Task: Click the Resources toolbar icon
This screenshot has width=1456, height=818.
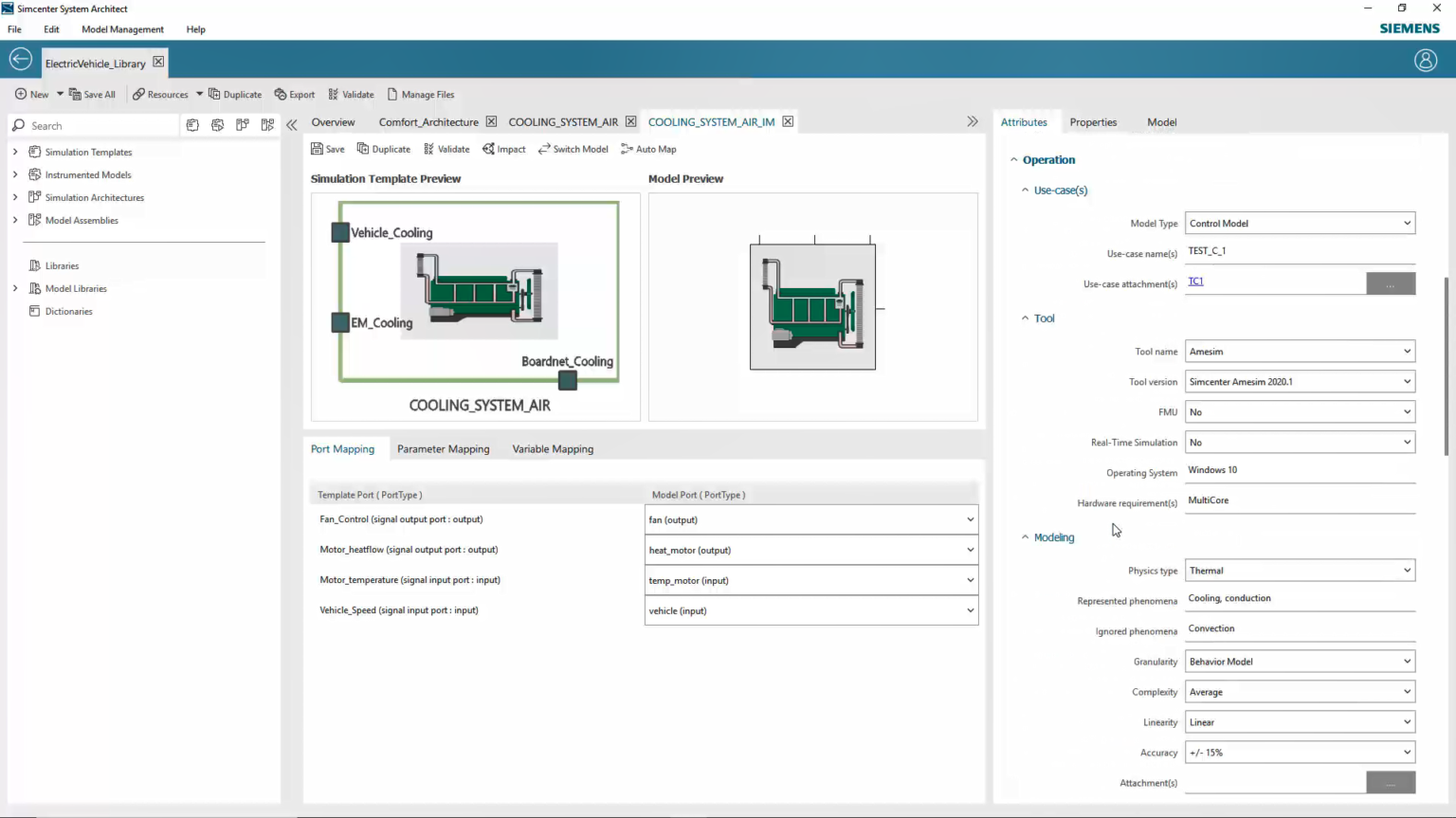Action: pos(161,94)
